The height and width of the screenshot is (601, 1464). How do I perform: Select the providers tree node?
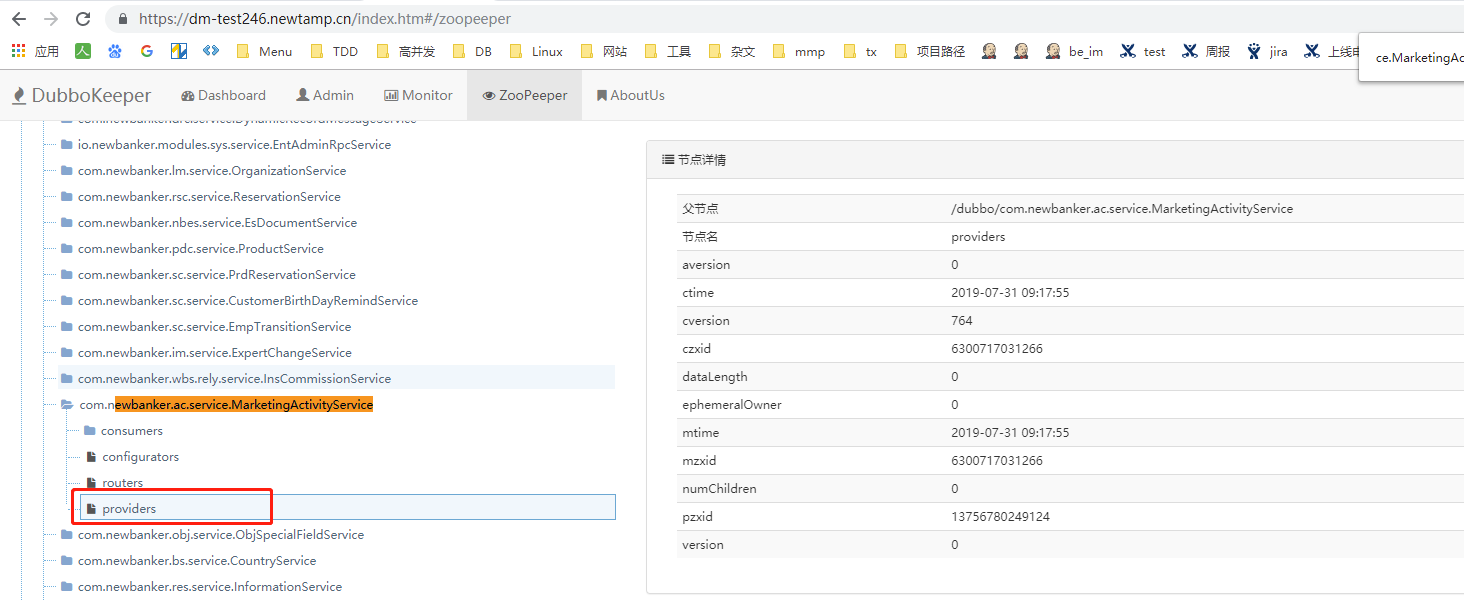[x=129, y=509]
